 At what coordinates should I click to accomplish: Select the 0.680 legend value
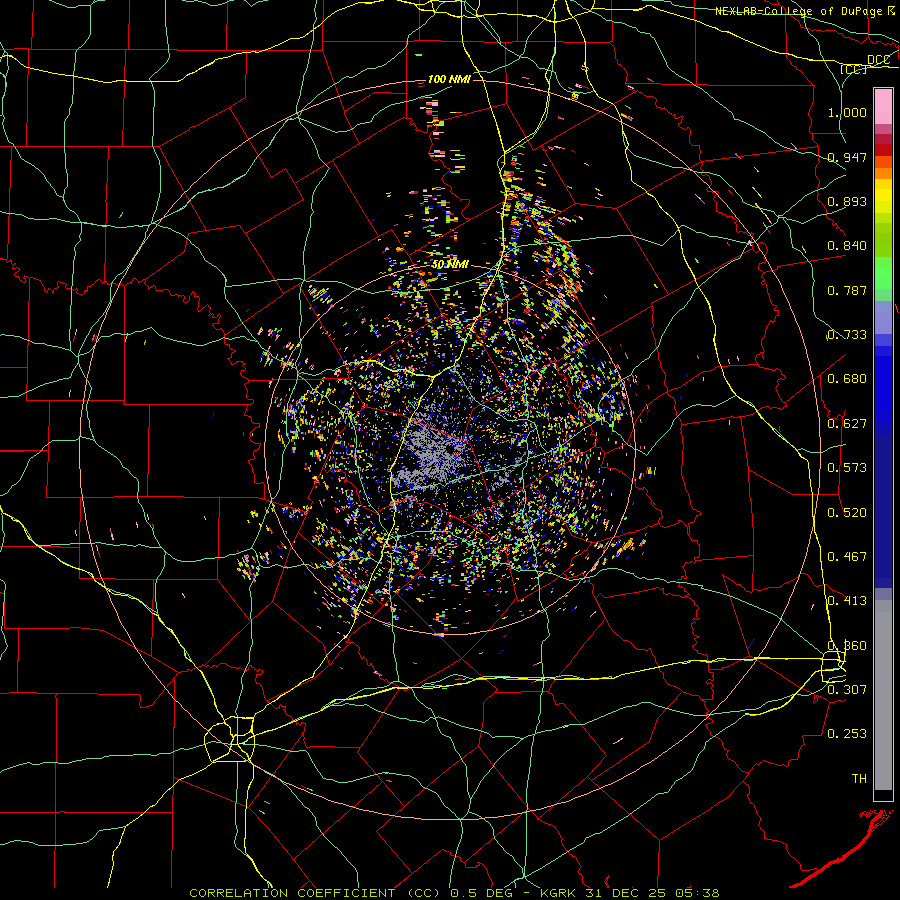[847, 378]
